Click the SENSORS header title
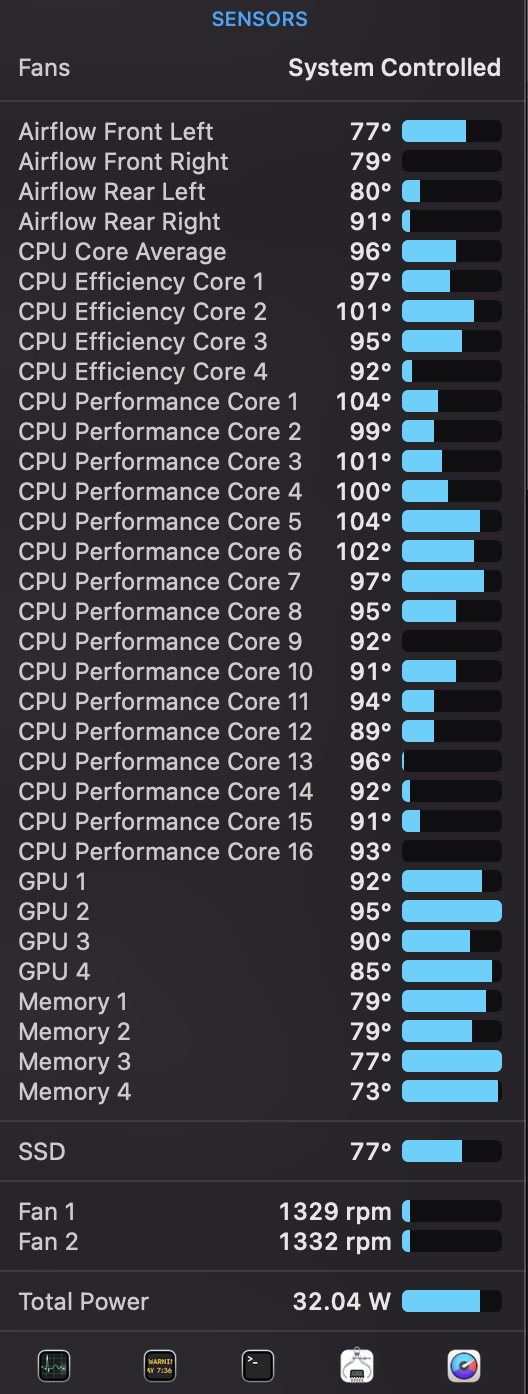Viewport: 528px width, 1394px height. pos(260,19)
